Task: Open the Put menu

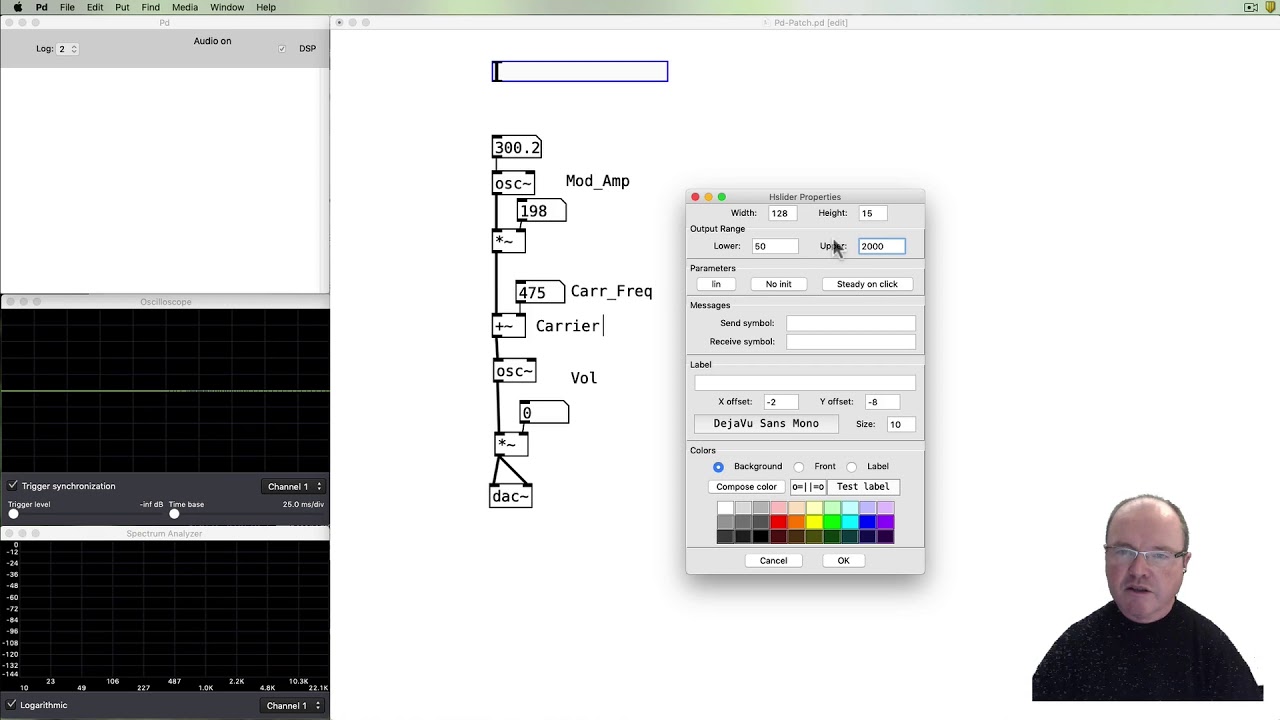Action: pos(122,7)
